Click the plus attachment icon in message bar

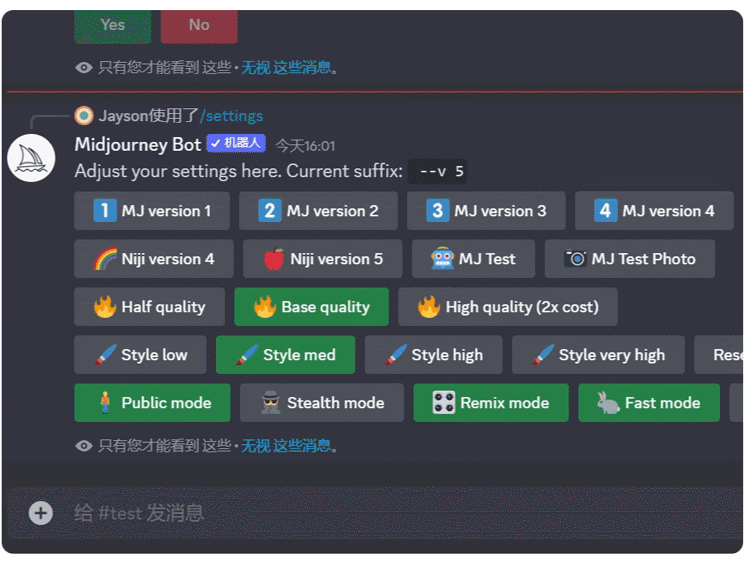(x=40, y=513)
